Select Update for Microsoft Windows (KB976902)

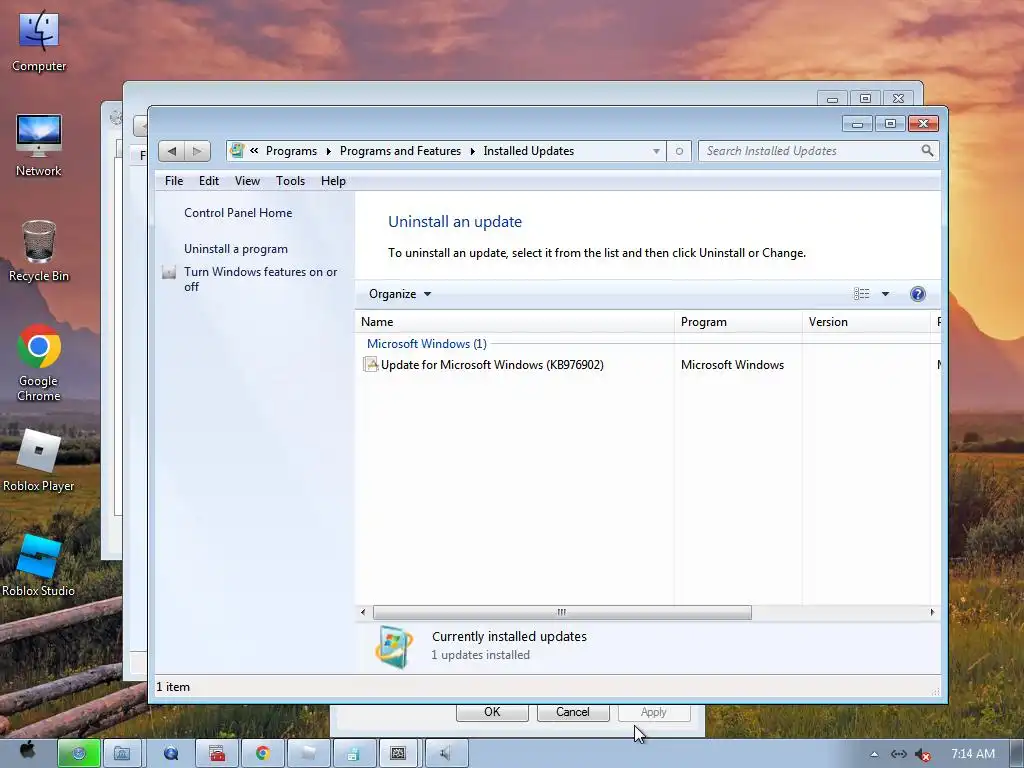[492, 365]
